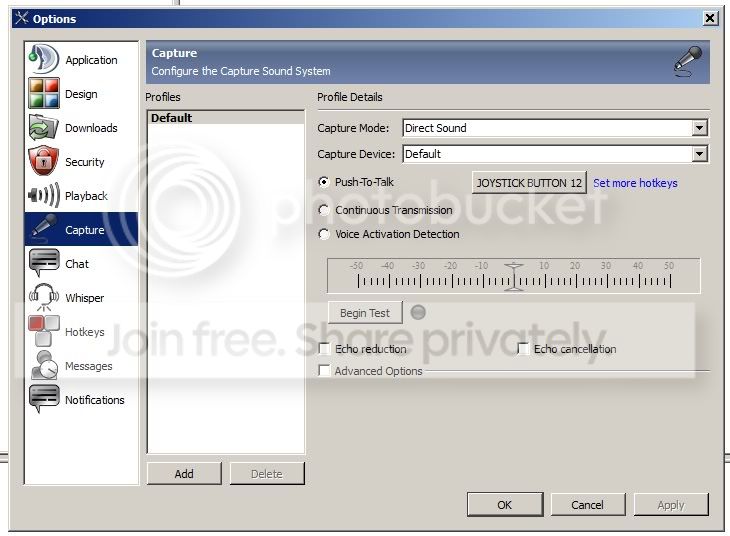
Task: Switch to the Hotkeys page label
Action: [85, 332]
